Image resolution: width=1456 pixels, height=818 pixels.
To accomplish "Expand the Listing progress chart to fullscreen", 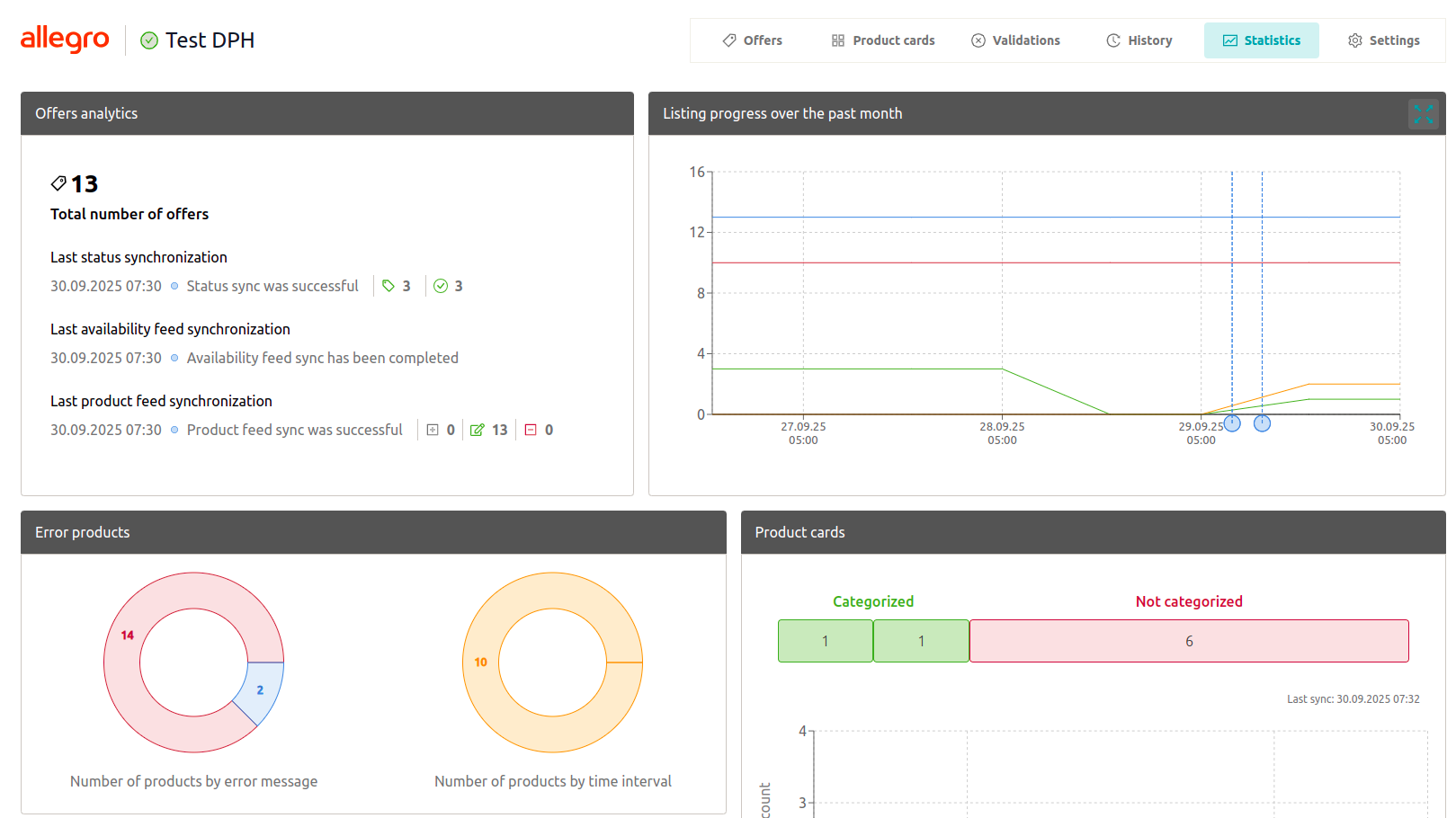I will pyautogui.click(x=1423, y=114).
